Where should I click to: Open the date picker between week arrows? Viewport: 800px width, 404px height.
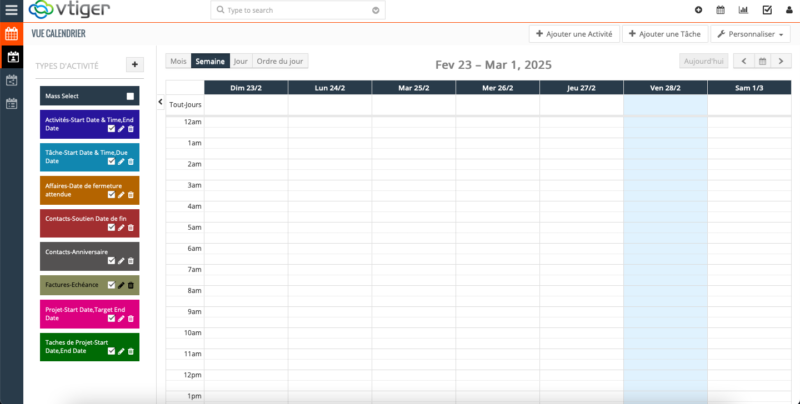762,61
